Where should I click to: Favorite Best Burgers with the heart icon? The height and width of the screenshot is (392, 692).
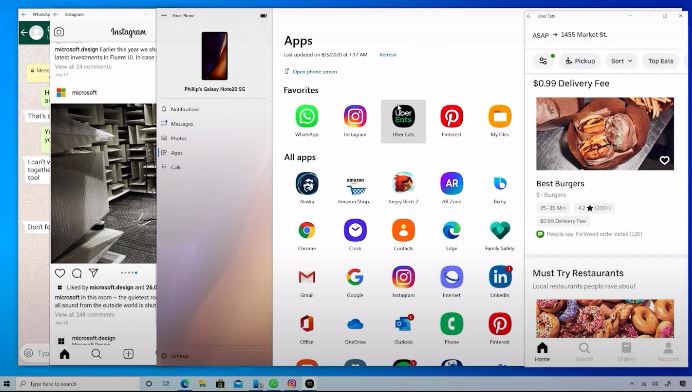tap(664, 161)
